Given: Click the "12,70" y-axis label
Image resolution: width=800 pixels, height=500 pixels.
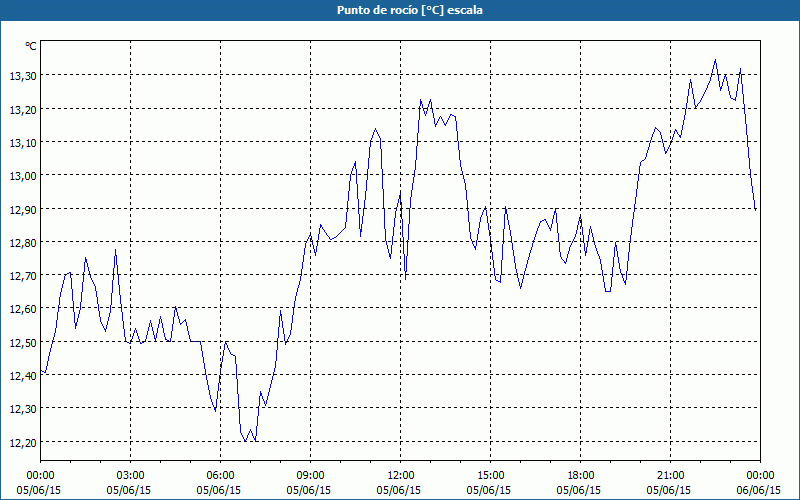Looking at the screenshot, I should [23, 276].
